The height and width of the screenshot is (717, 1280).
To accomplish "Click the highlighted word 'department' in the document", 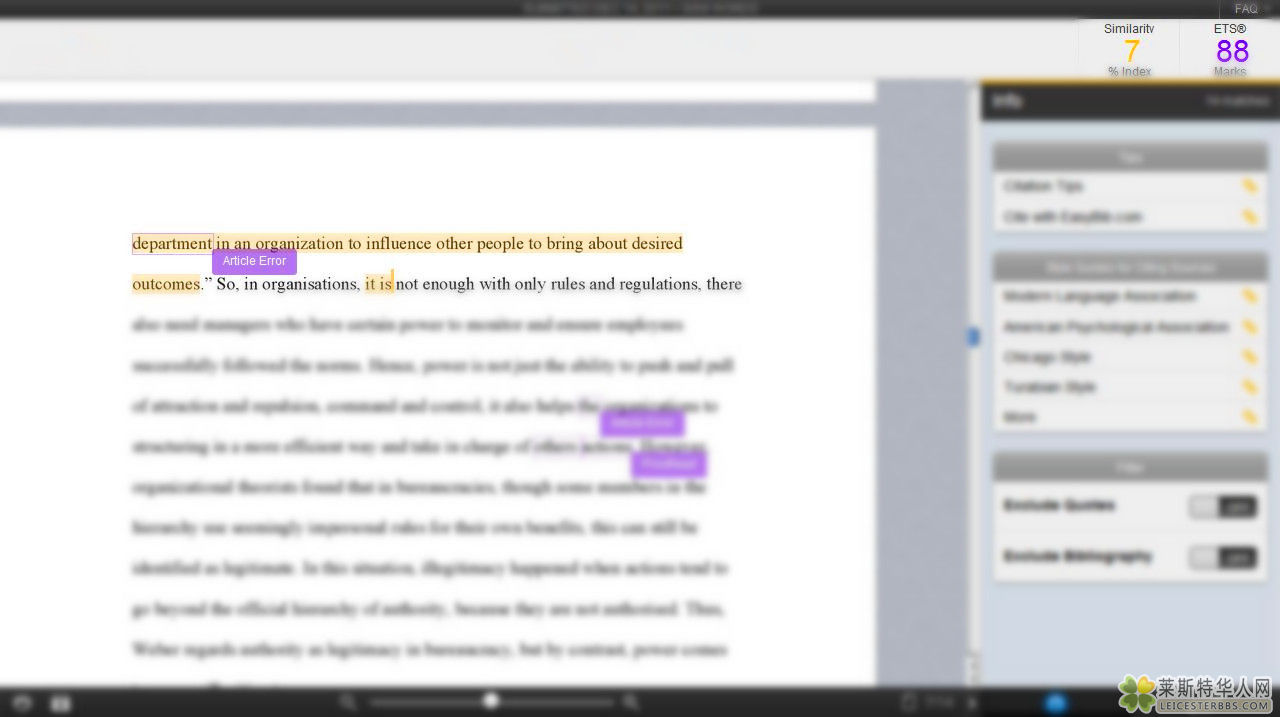I will [x=171, y=243].
